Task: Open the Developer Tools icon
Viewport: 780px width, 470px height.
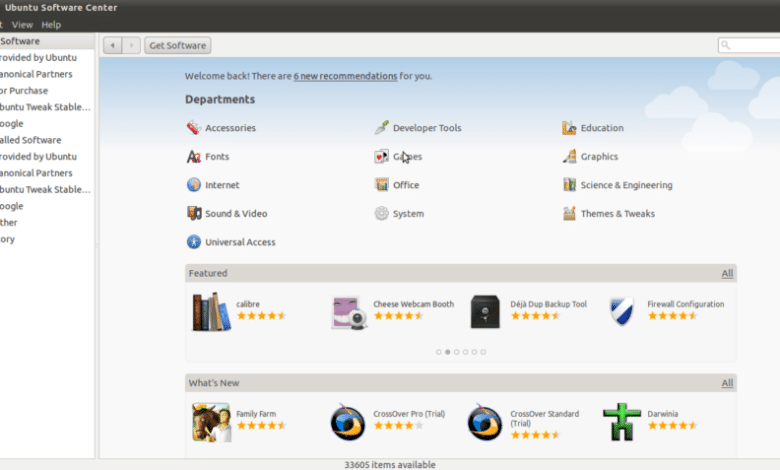Action: pyautogui.click(x=382, y=128)
